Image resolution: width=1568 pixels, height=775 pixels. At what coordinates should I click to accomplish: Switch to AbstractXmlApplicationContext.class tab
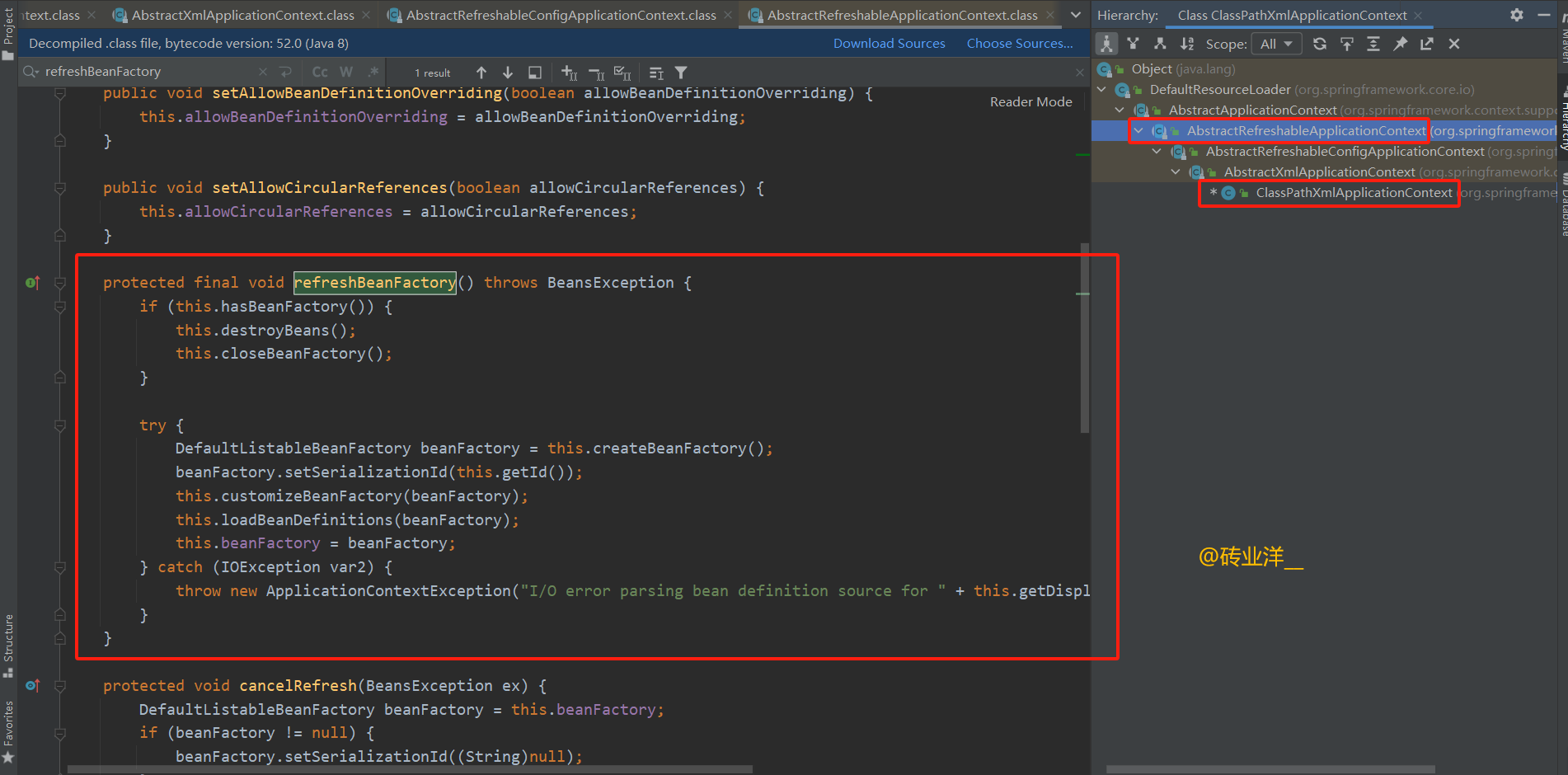point(242,15)
